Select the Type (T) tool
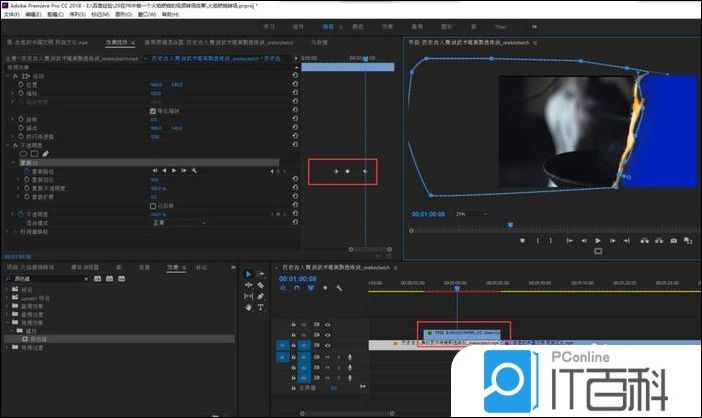This screenshot has height=418, width=702. [260, 308]
